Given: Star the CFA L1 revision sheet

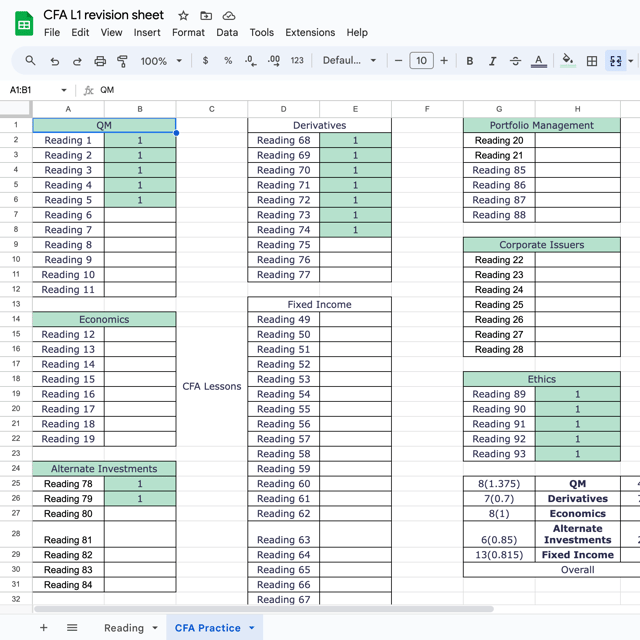Looking at the screenshot, I should [183, 16].
